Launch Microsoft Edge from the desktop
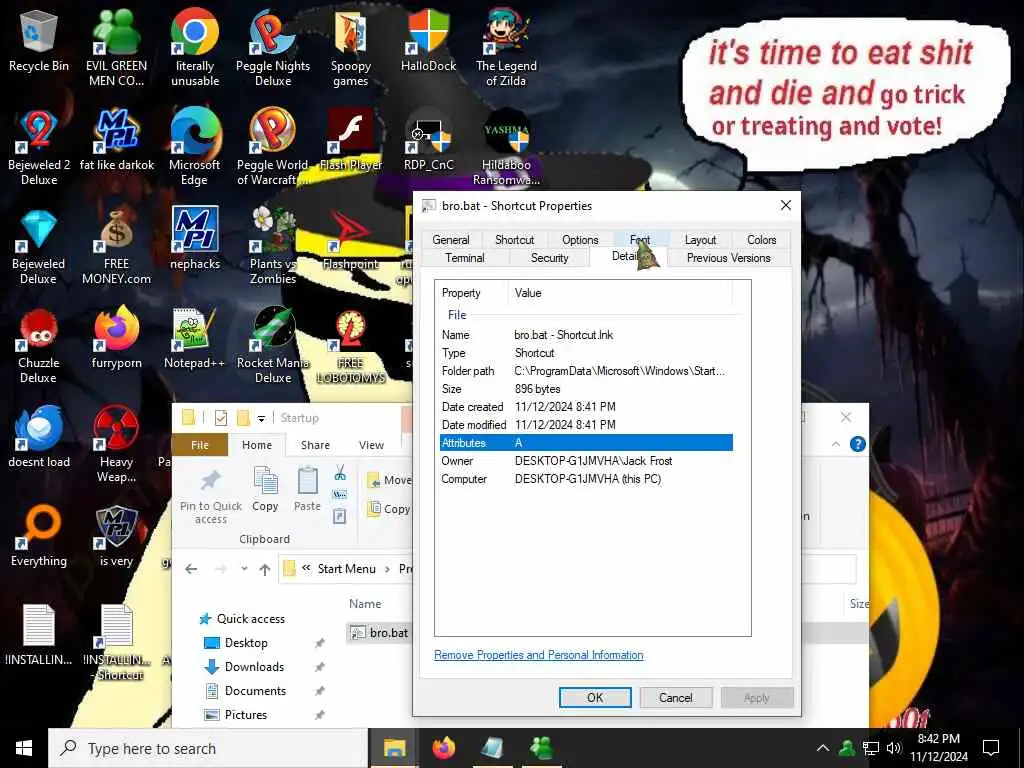1024x768 pixels. [195, 147]
